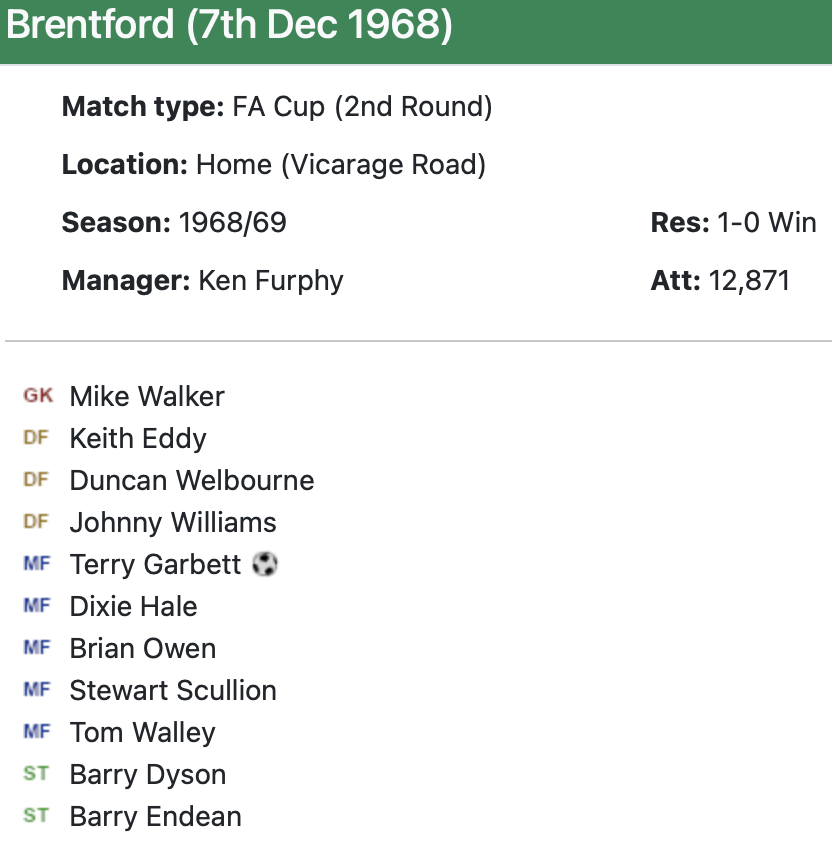Open Stewart Scullion's profile

click(173, 690)
